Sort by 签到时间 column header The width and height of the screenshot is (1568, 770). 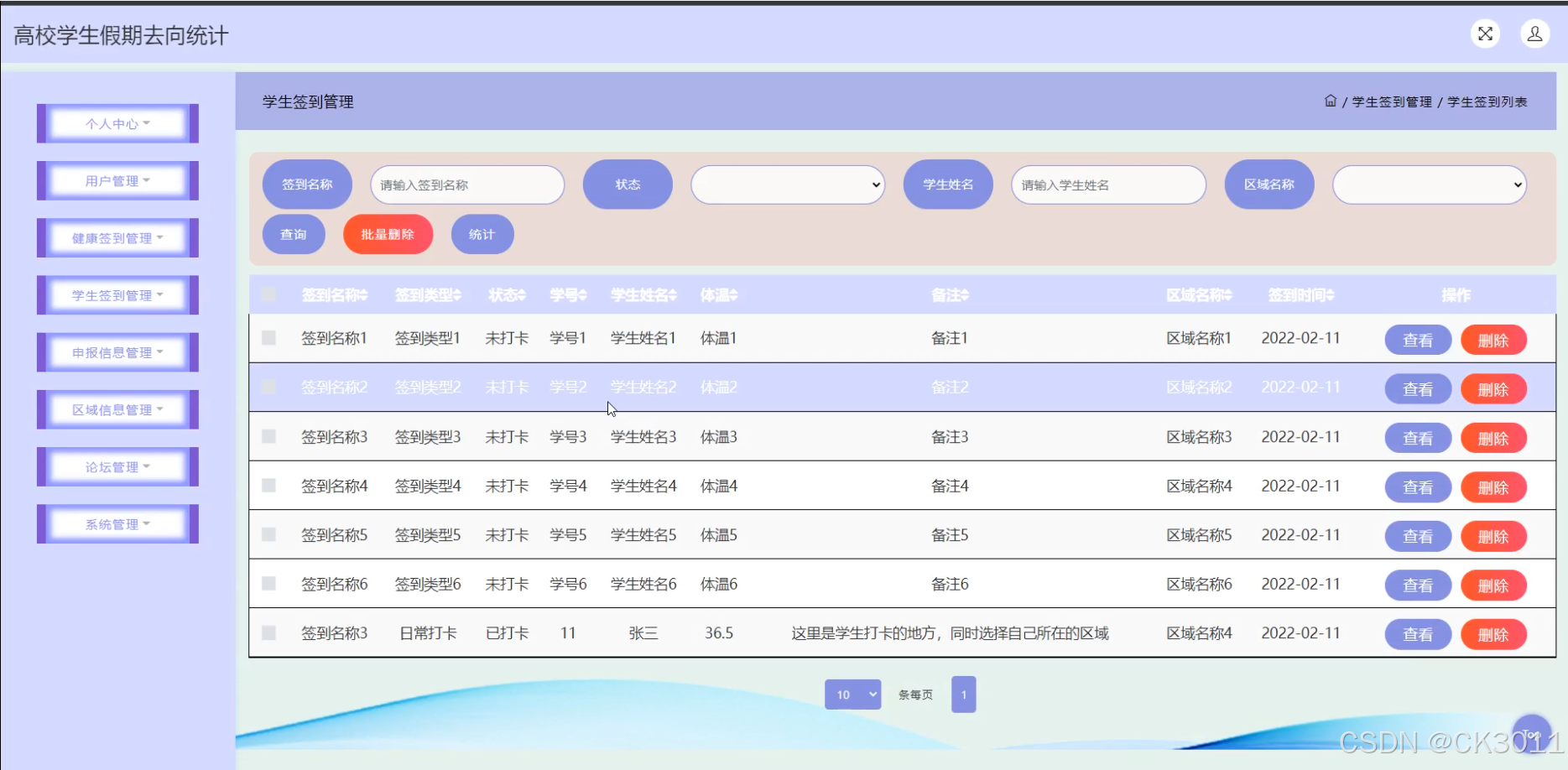[x=1300, y=295]
